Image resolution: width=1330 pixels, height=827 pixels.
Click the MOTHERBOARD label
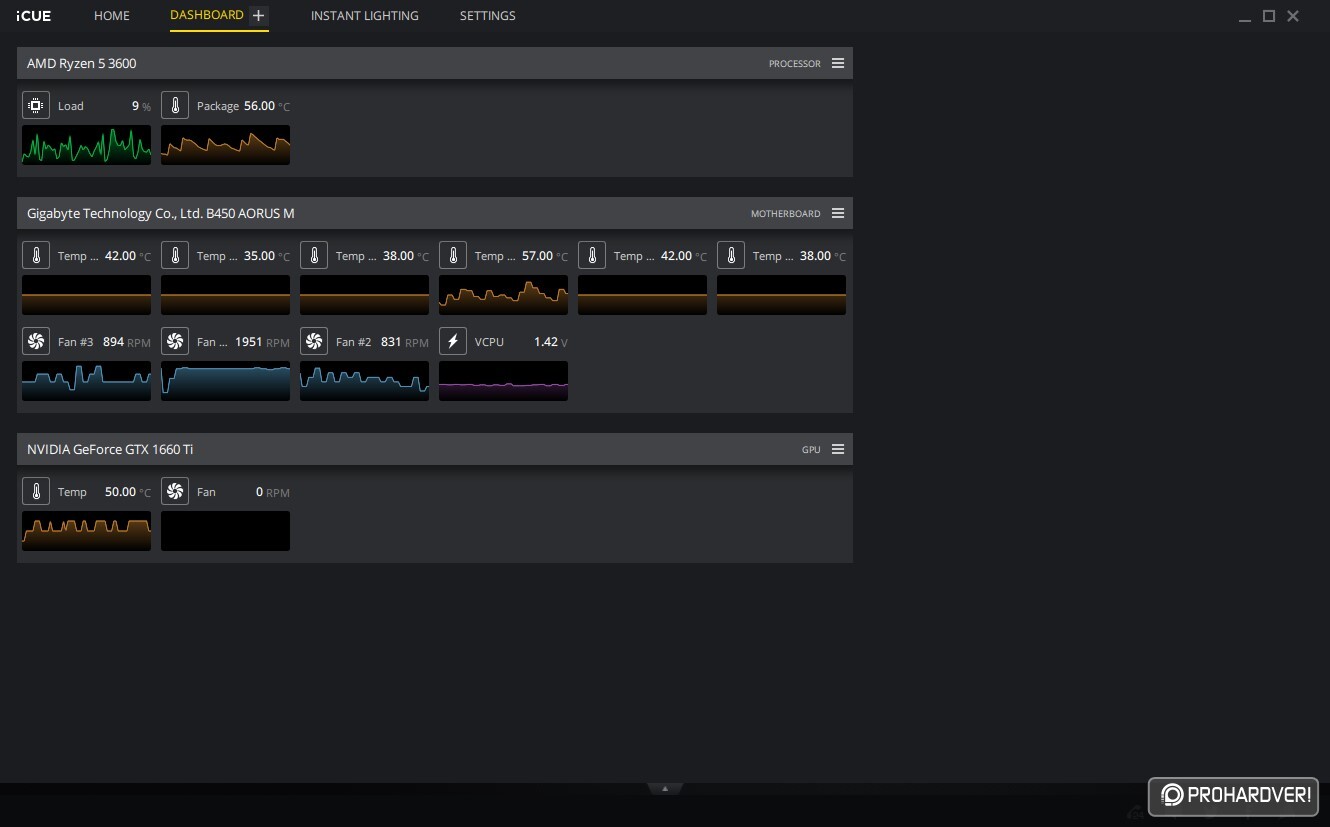[x=785, y=214]
